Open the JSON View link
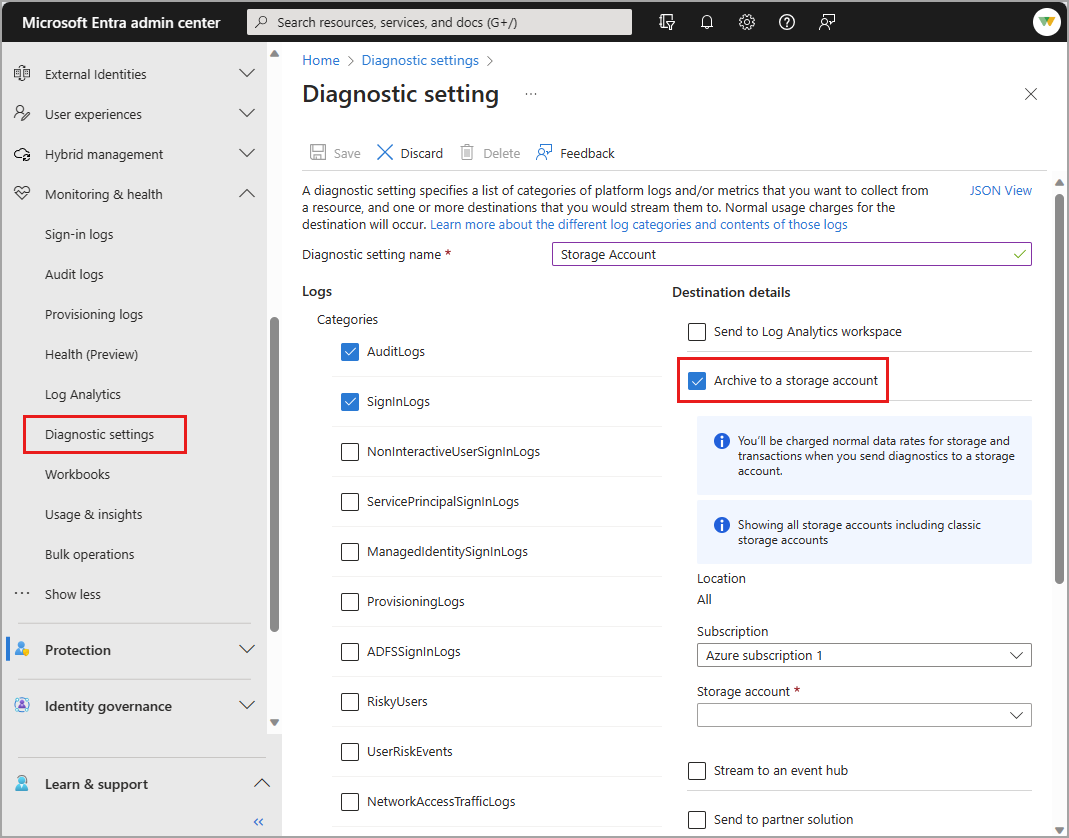1069x838 pixels. click(1000, 191)
